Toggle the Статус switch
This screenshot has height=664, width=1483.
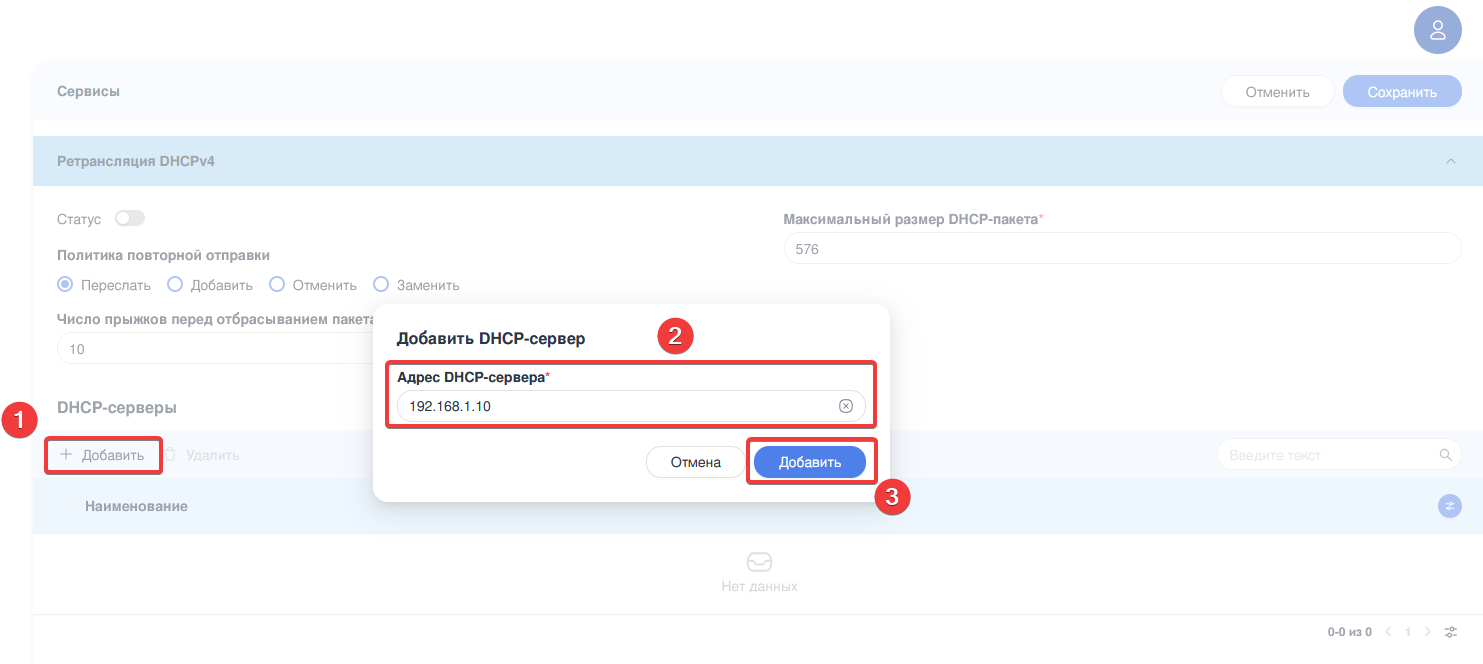coord(130,218)
